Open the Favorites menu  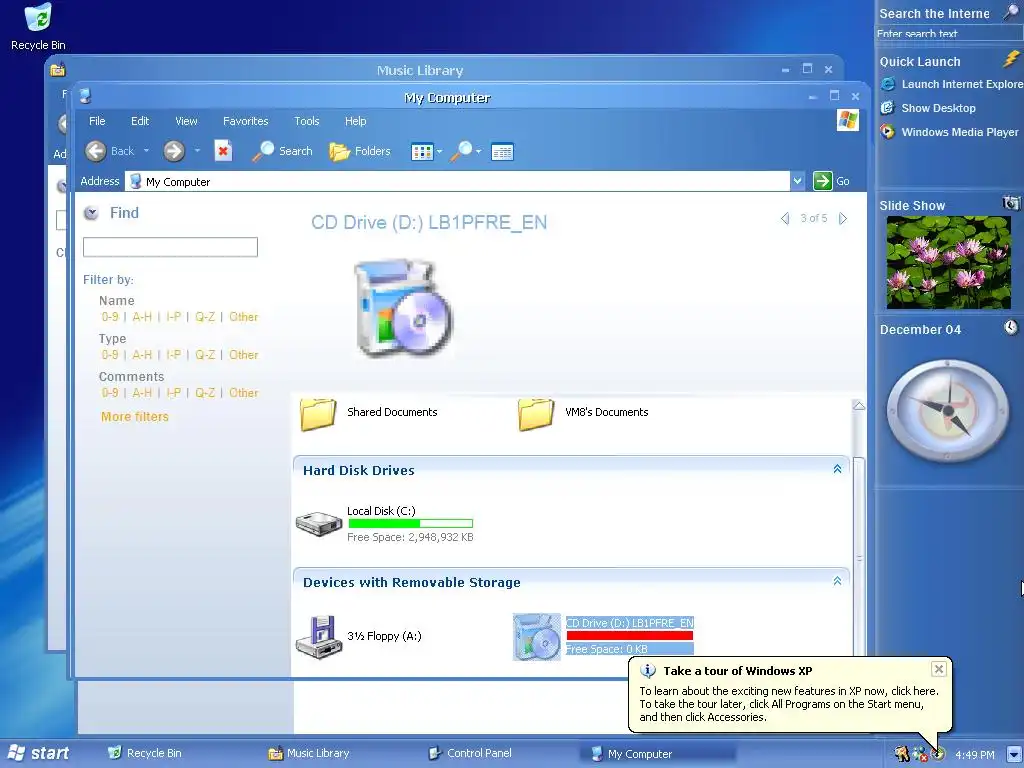coord(246,121)
